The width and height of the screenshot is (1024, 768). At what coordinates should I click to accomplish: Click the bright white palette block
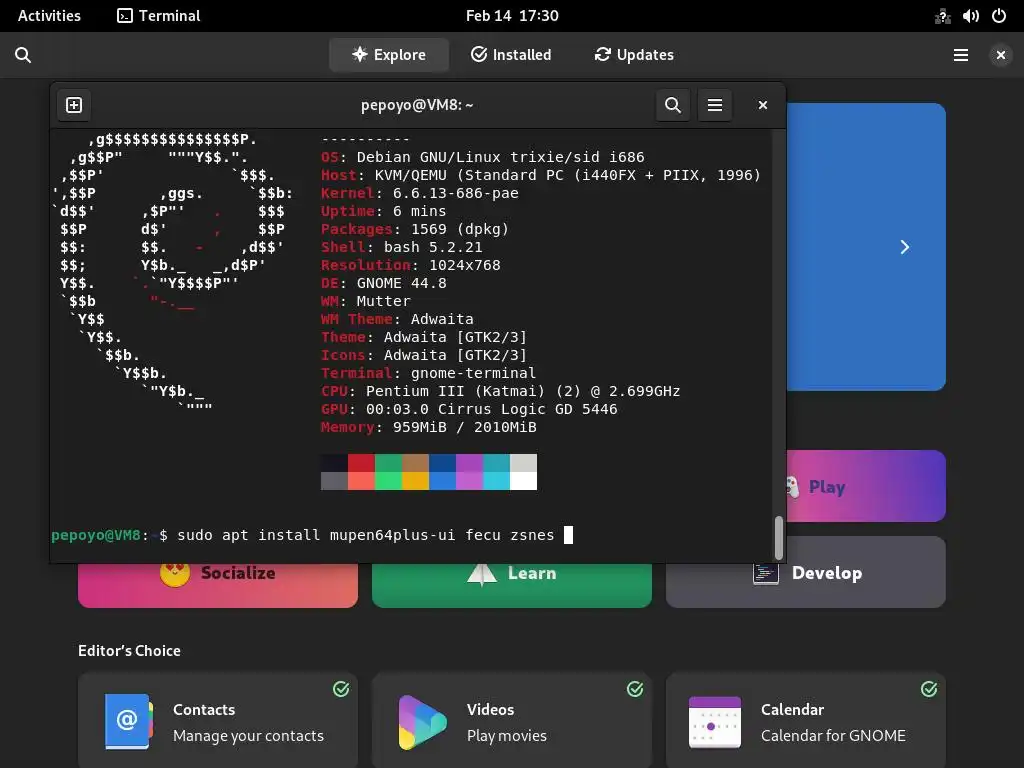524,481
